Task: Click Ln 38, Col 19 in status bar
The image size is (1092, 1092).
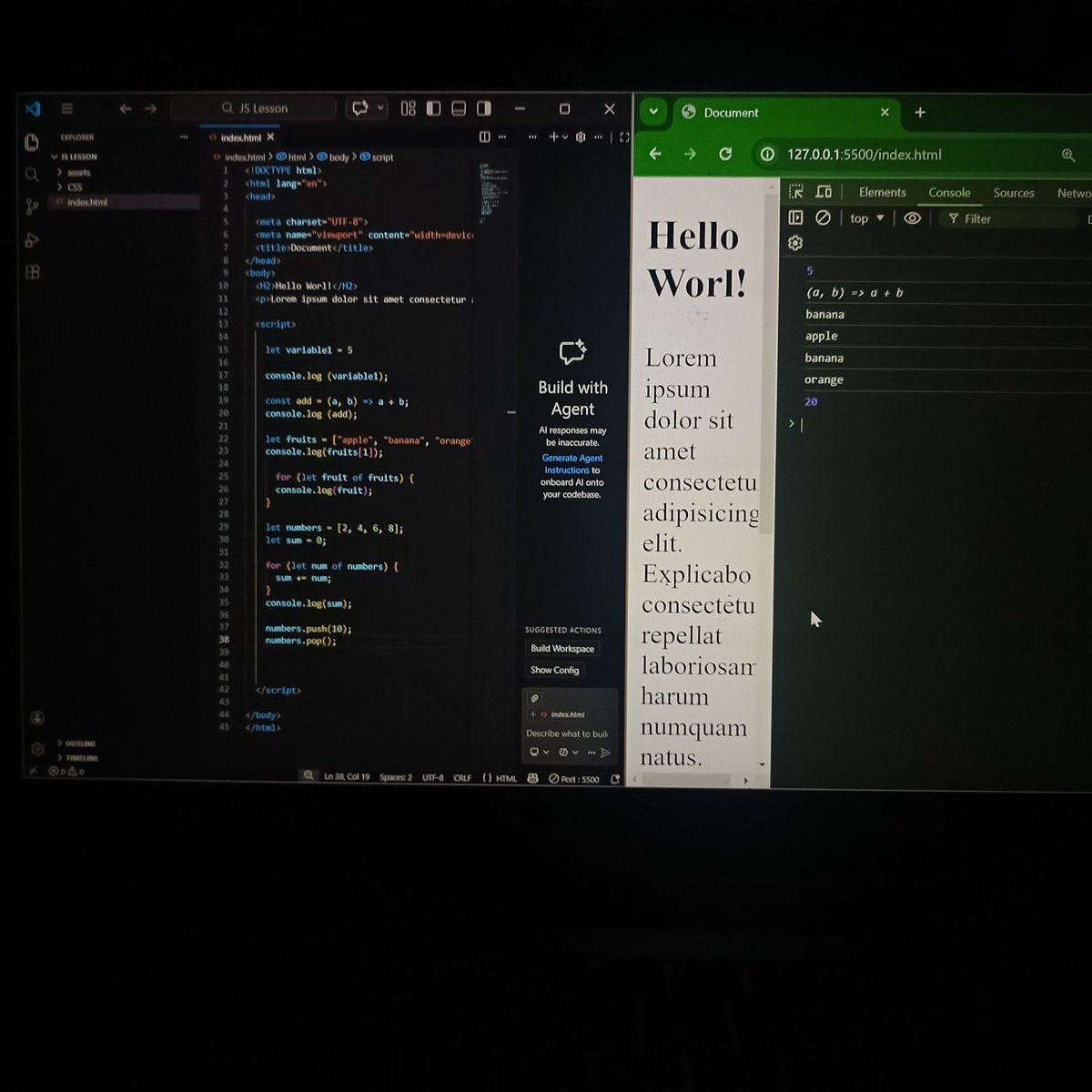Action: (x=347, y=777)
